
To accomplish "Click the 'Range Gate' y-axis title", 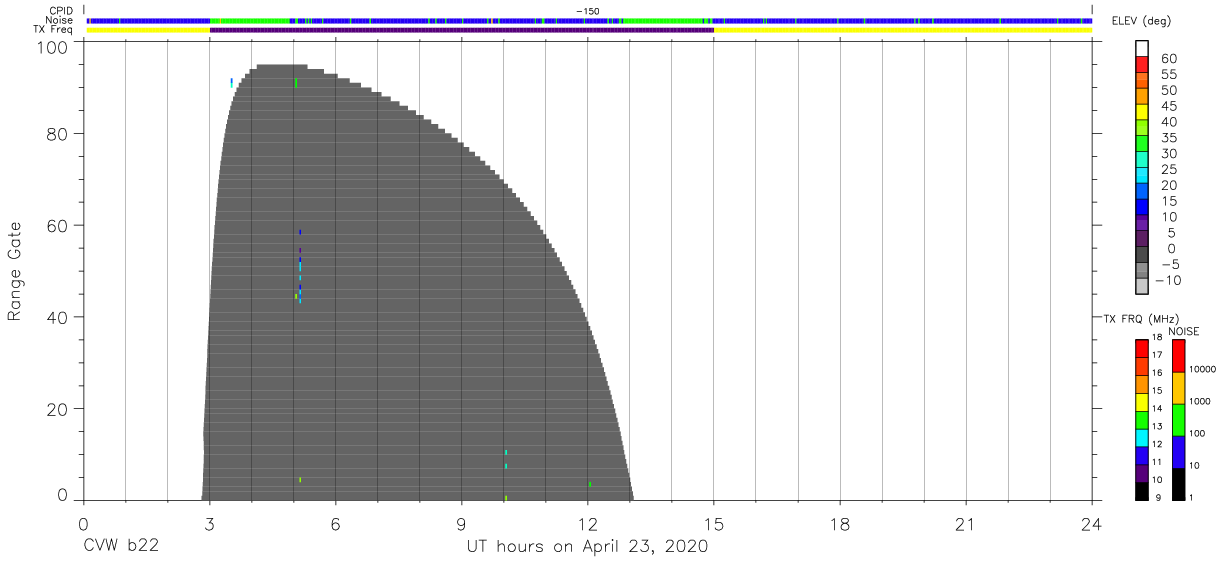I will [15, 272].
